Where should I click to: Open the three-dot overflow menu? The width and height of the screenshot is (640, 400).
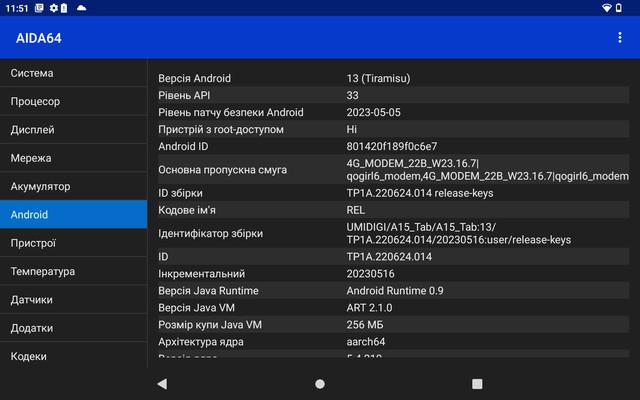point(620,38)
